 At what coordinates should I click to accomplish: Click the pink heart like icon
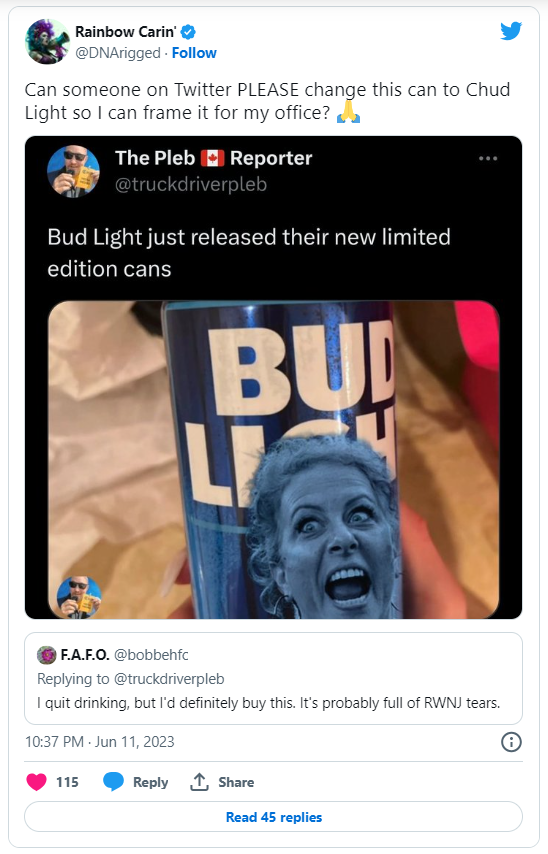[36, 782]
